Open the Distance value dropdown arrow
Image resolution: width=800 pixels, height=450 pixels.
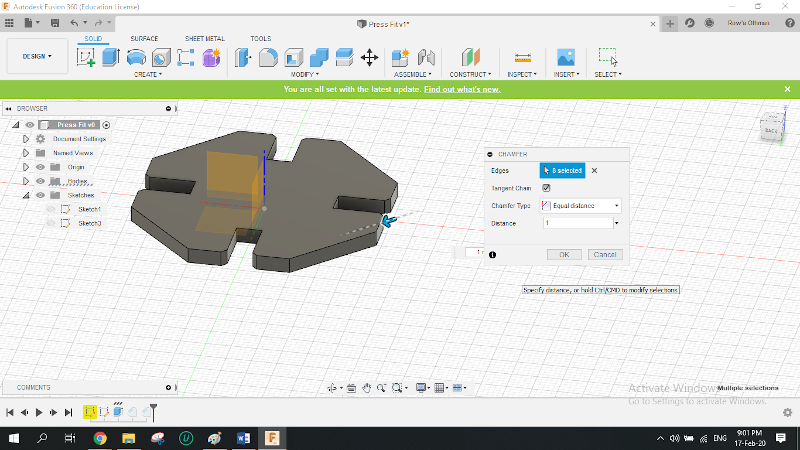(x=616, y=223)
